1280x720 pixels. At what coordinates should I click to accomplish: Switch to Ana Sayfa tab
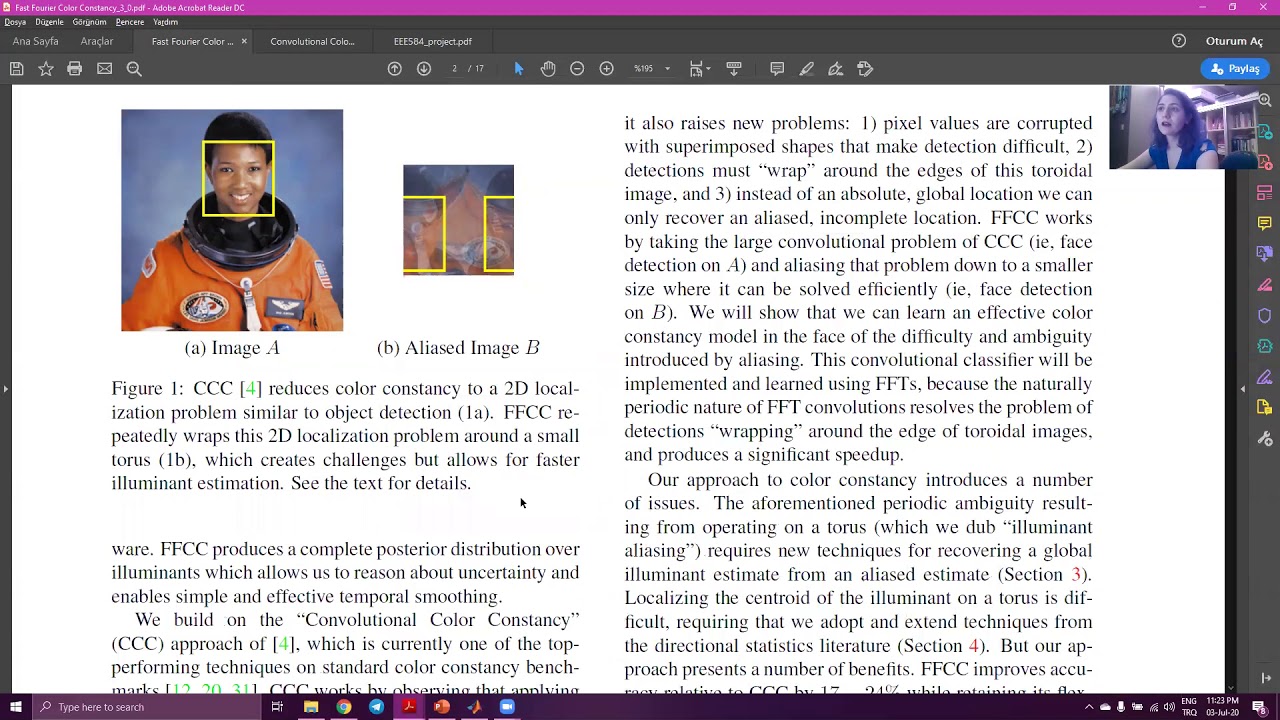pyautogui.click(x=35, y=41)
